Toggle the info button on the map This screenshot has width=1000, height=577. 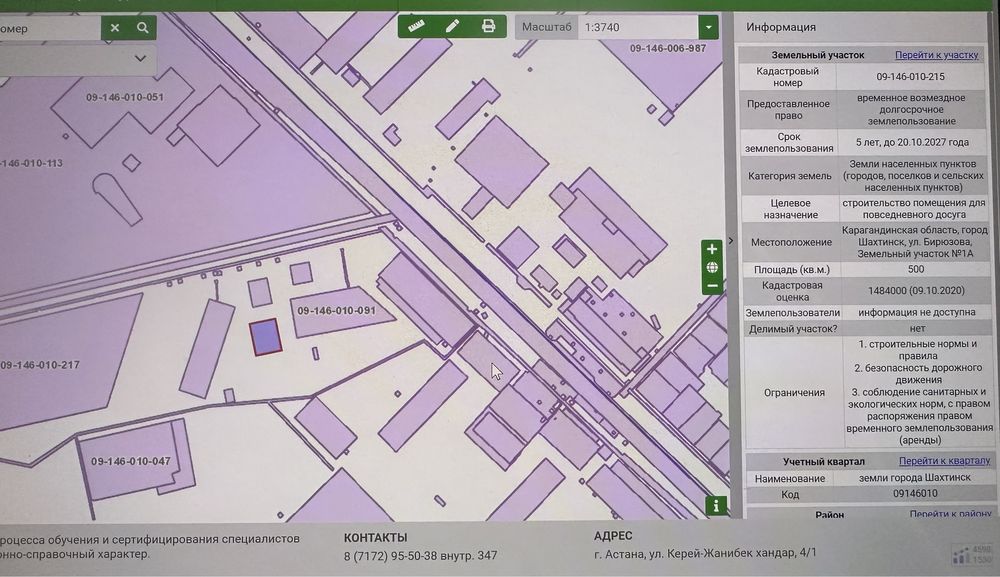(x=716, y=506)
